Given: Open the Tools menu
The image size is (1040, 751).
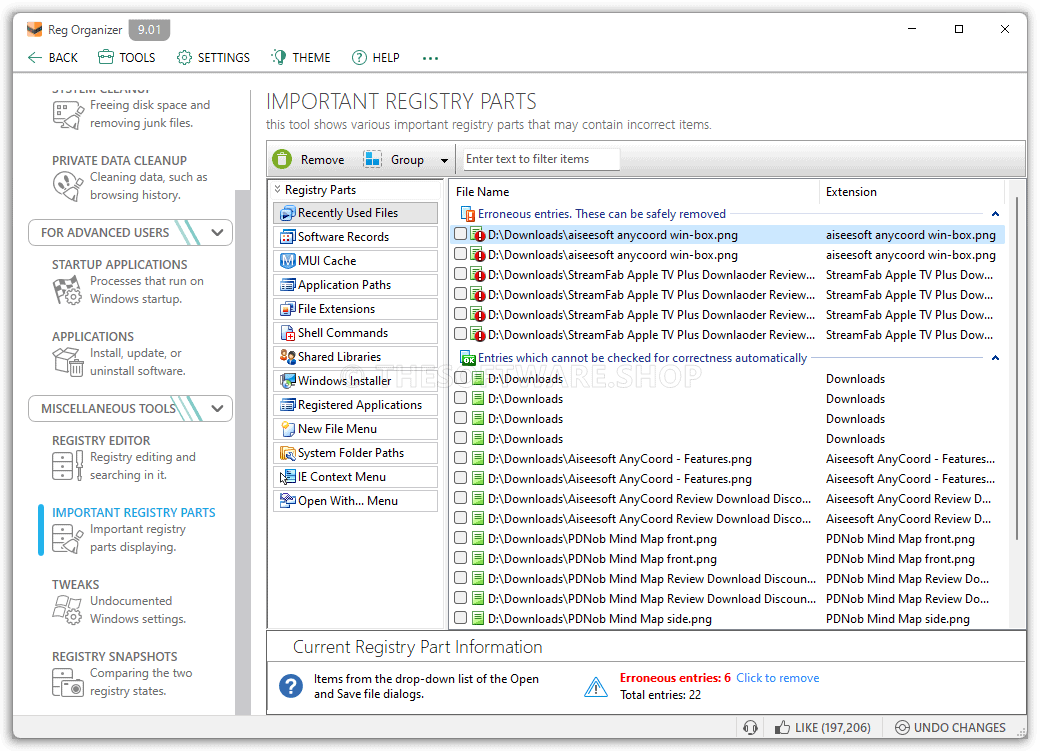Looking at the screenshot, I should tap(127, 58).
